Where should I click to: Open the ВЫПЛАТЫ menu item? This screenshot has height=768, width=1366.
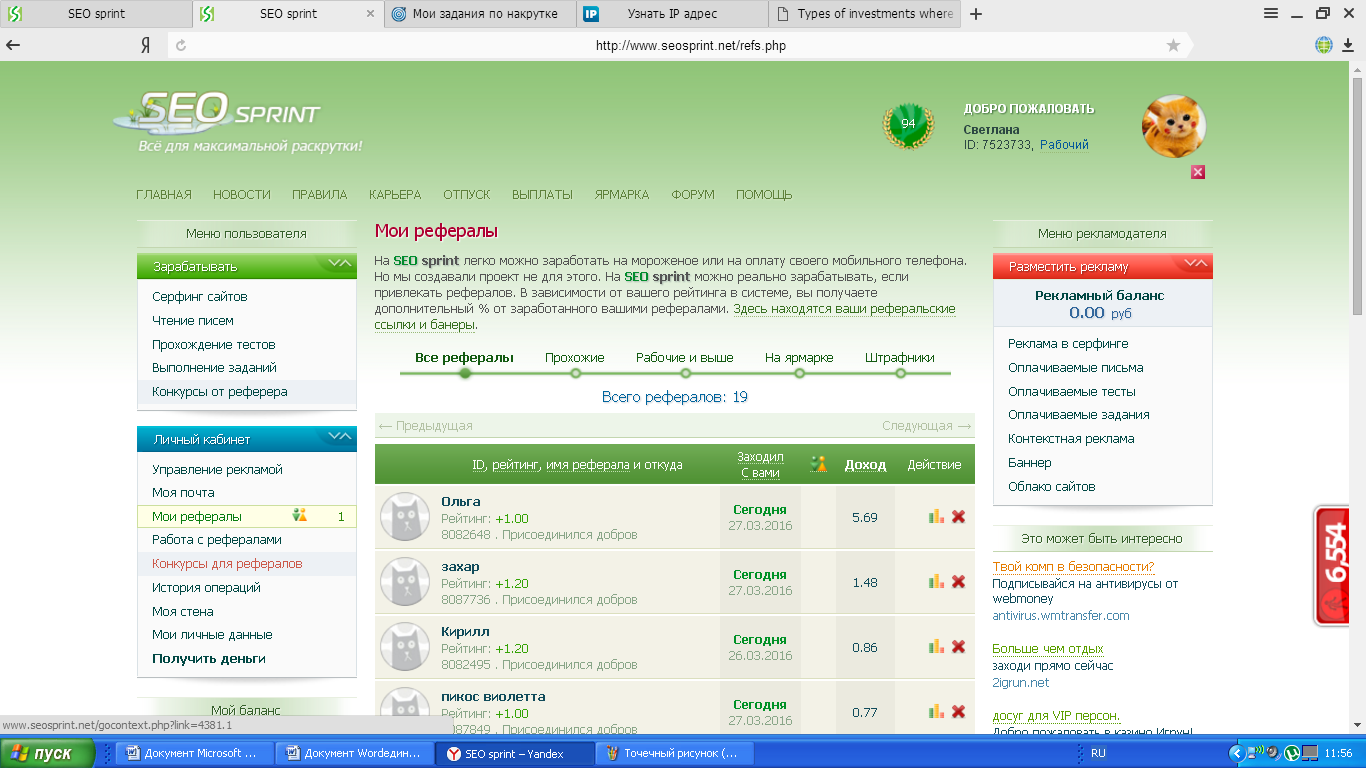tap(542, 194)
